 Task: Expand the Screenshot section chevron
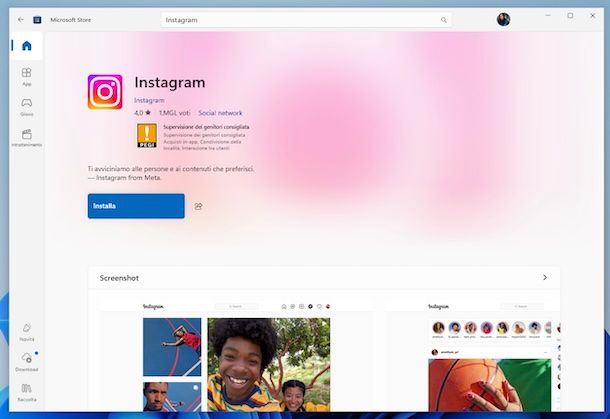[x=545, y=277]
